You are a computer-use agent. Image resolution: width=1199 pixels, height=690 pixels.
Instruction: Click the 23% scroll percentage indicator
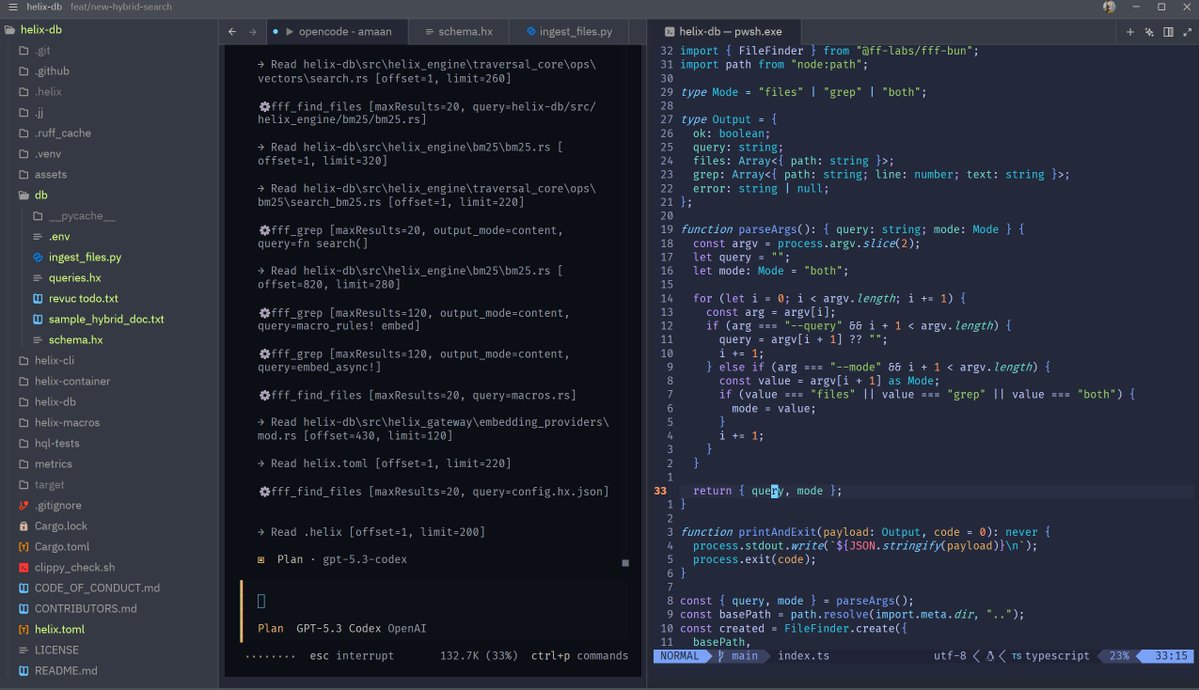pyautogui.click(x=1119, y=656)
